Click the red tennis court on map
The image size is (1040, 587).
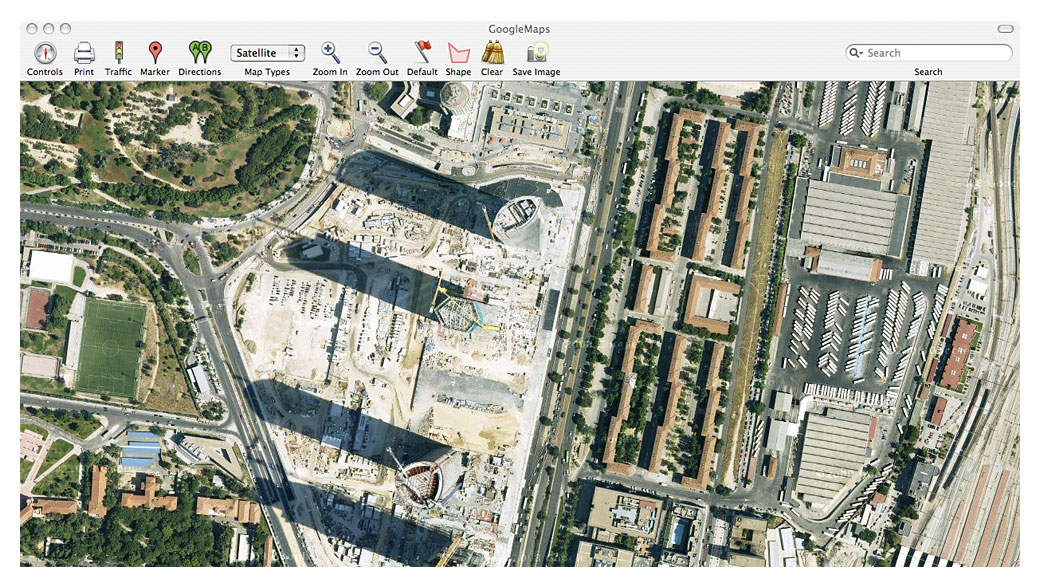pyautogui.click(x=37, y=309)
